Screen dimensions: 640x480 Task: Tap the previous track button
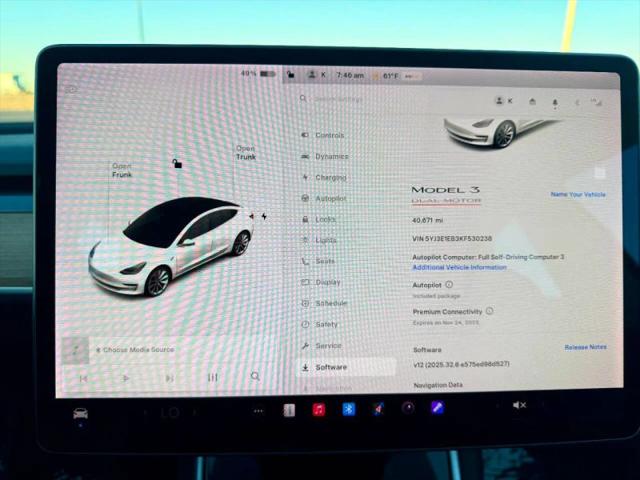pos(84,379)
